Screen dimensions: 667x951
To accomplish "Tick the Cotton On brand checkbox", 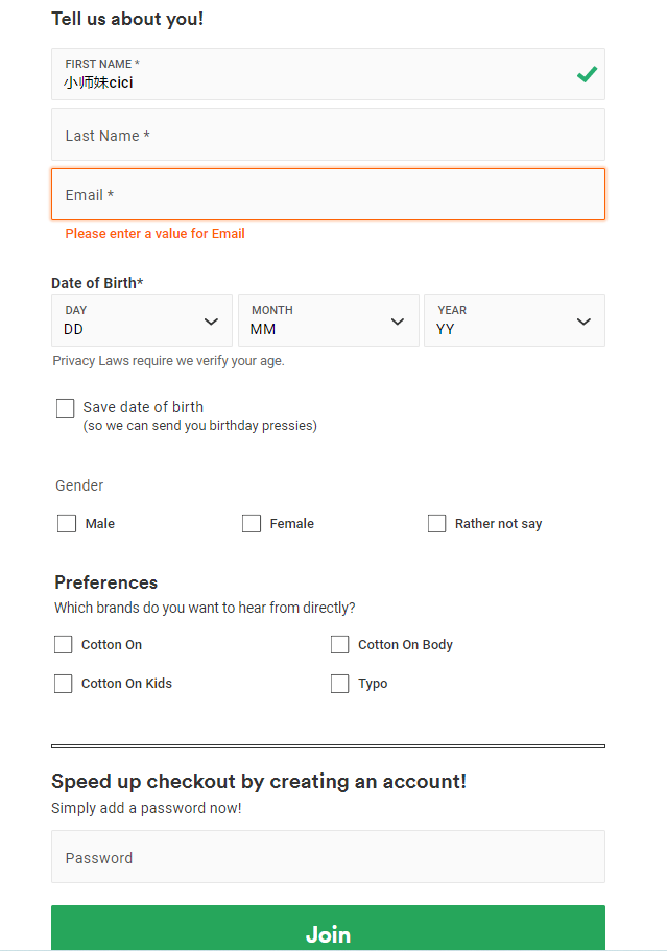I will click(x=63, y=645).
